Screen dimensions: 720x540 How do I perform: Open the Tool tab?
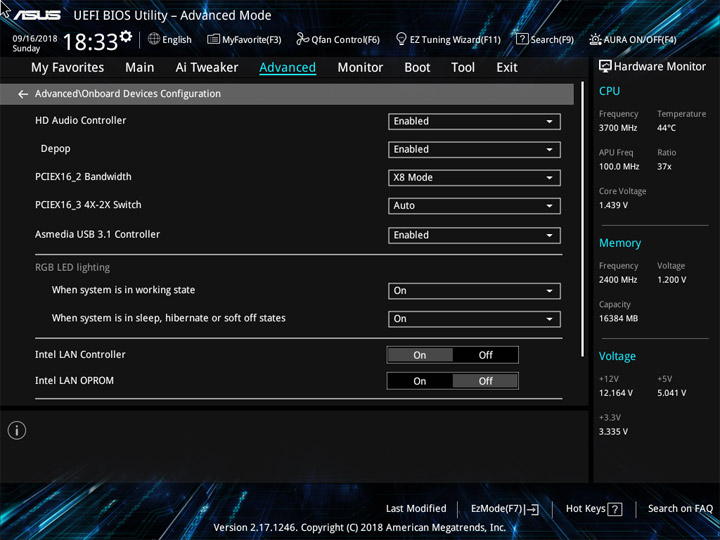click(463, 68)
